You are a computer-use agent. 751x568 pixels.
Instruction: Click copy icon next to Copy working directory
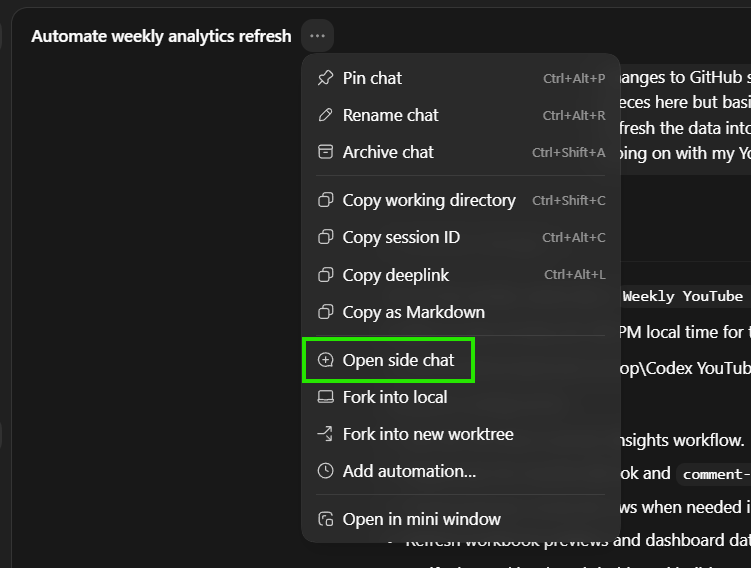[326, 200]
